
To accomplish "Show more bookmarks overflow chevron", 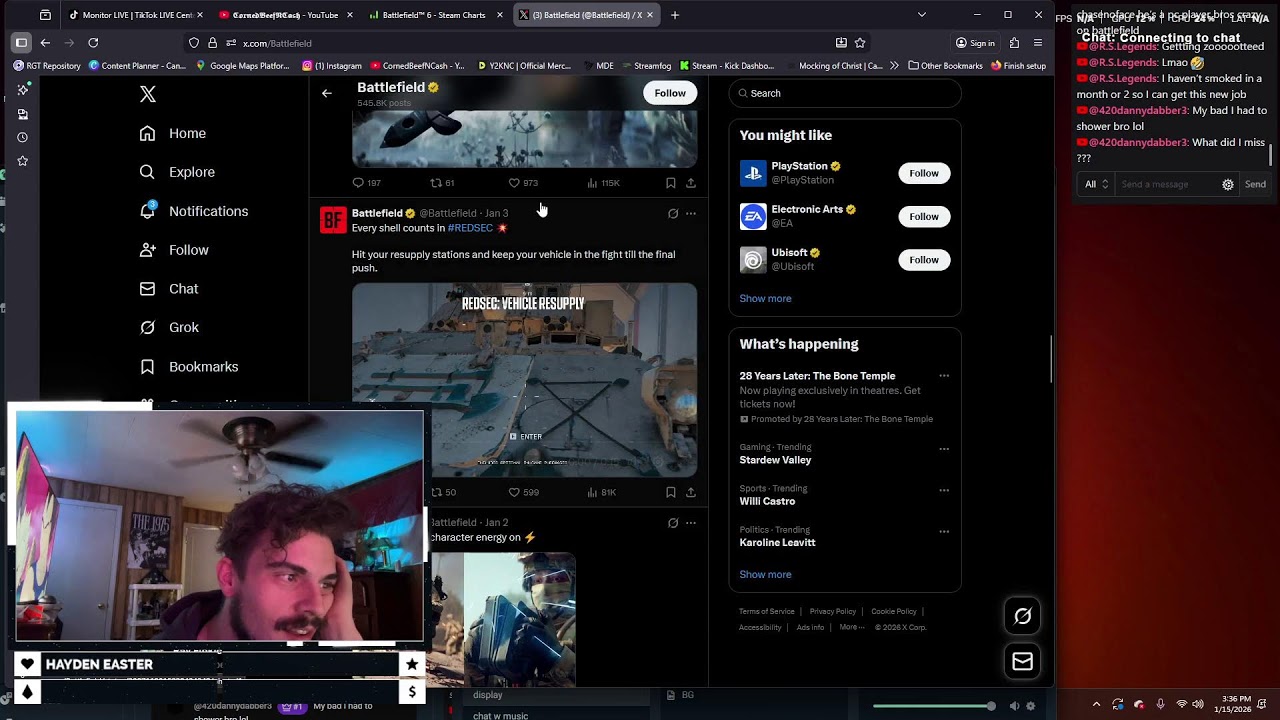I will pyautogui.click(x=894, y=66).
